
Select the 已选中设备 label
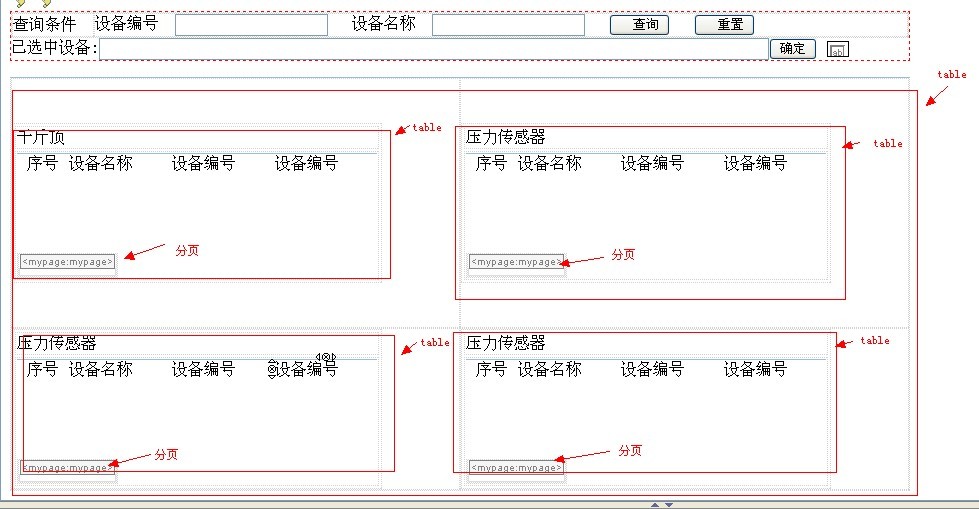55,47
